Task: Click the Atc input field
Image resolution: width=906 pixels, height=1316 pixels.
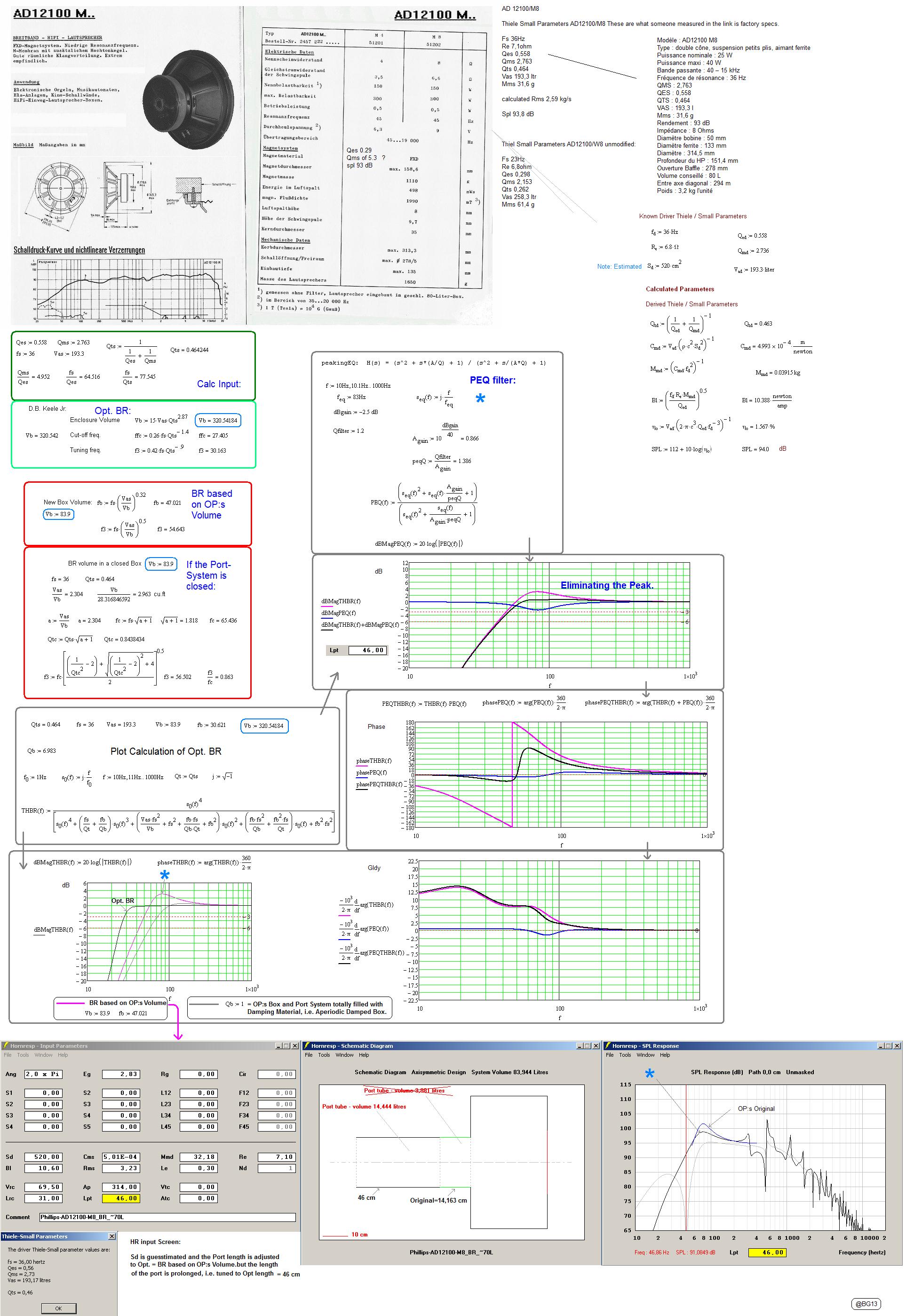Action: coord(198,1198)
